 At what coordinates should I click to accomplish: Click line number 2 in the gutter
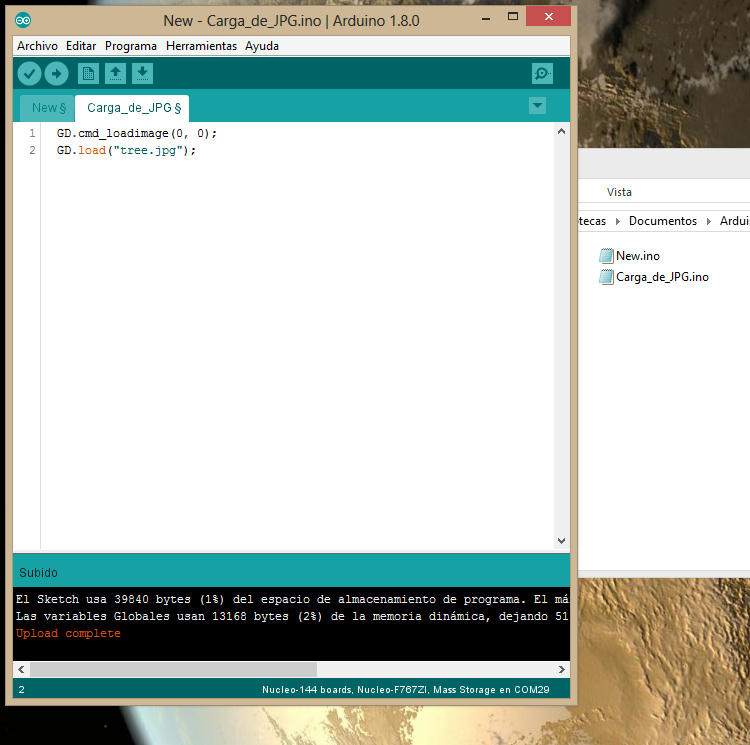32,150
